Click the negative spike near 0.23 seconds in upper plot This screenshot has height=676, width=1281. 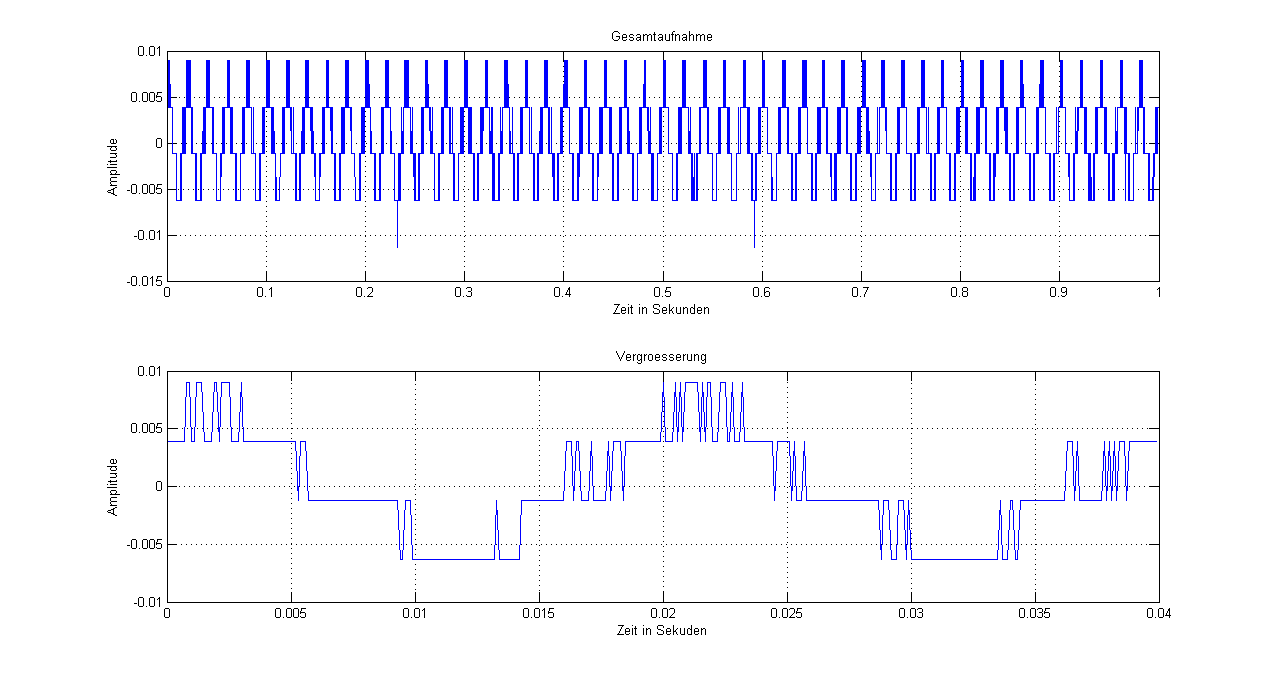pos(397,228)
